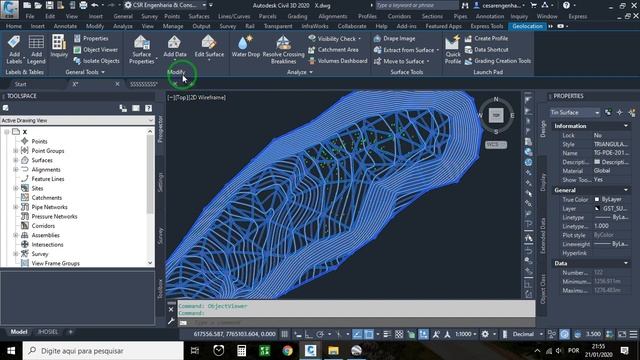This screenshot has height=360, width=640.
Task: Click the Quick Select icon in Properties palette
Action: (632, 112)
